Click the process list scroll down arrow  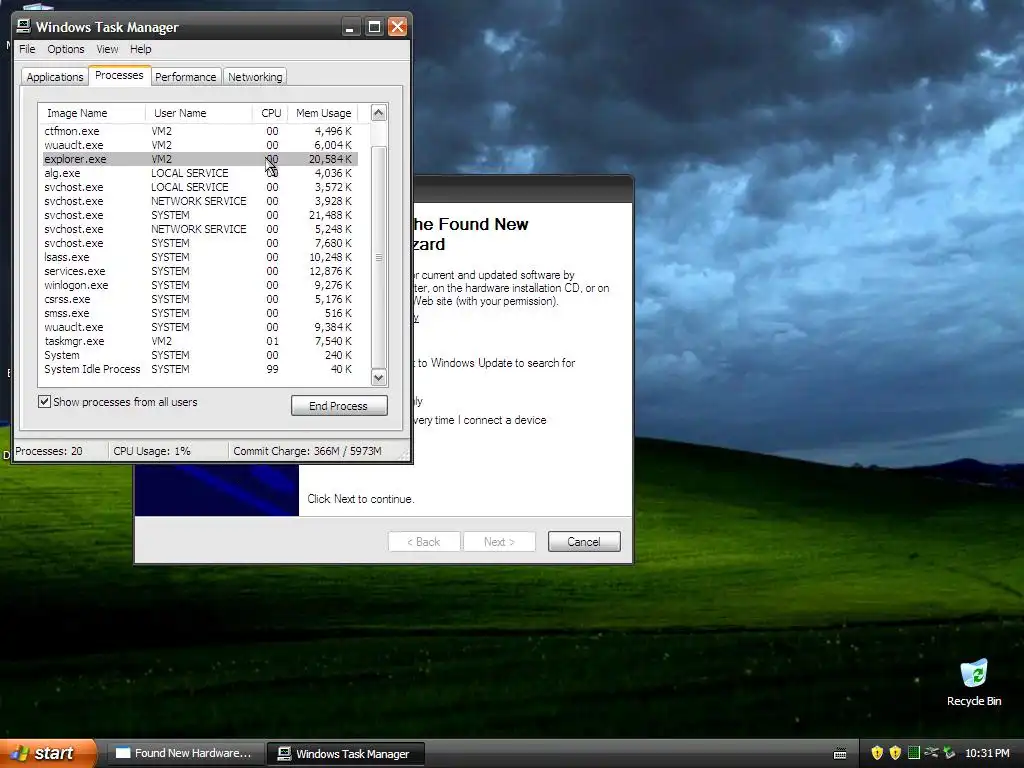point(379,377)
